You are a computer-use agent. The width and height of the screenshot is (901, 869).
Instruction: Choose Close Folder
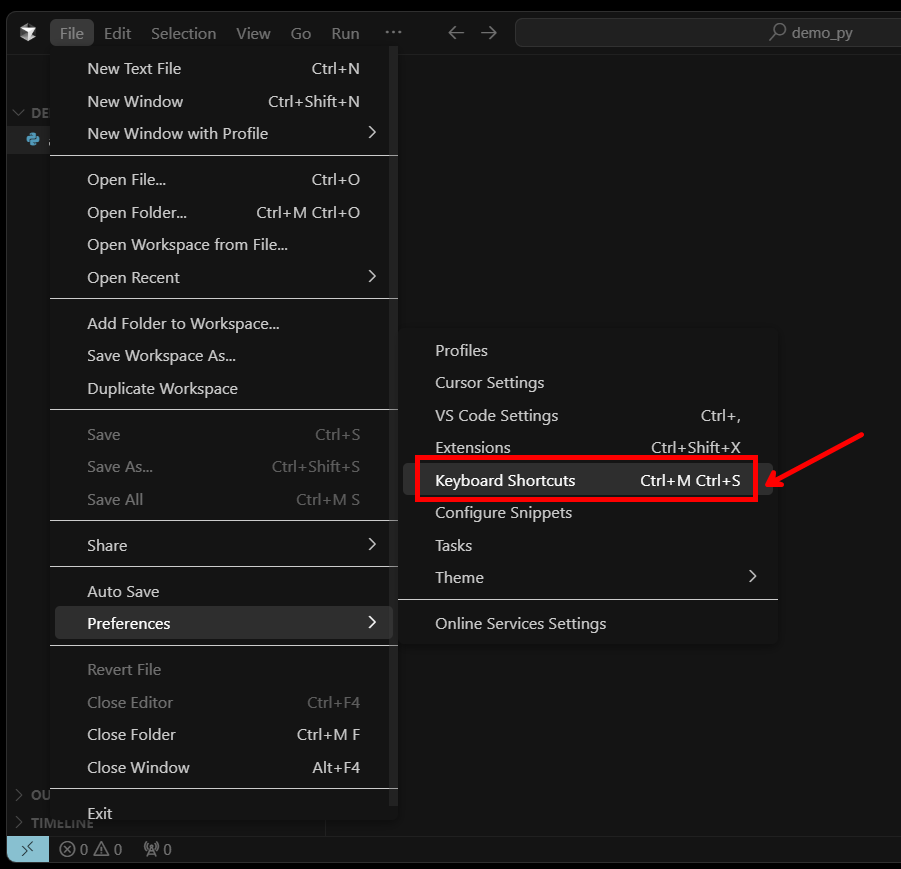[x=224, y=735]
